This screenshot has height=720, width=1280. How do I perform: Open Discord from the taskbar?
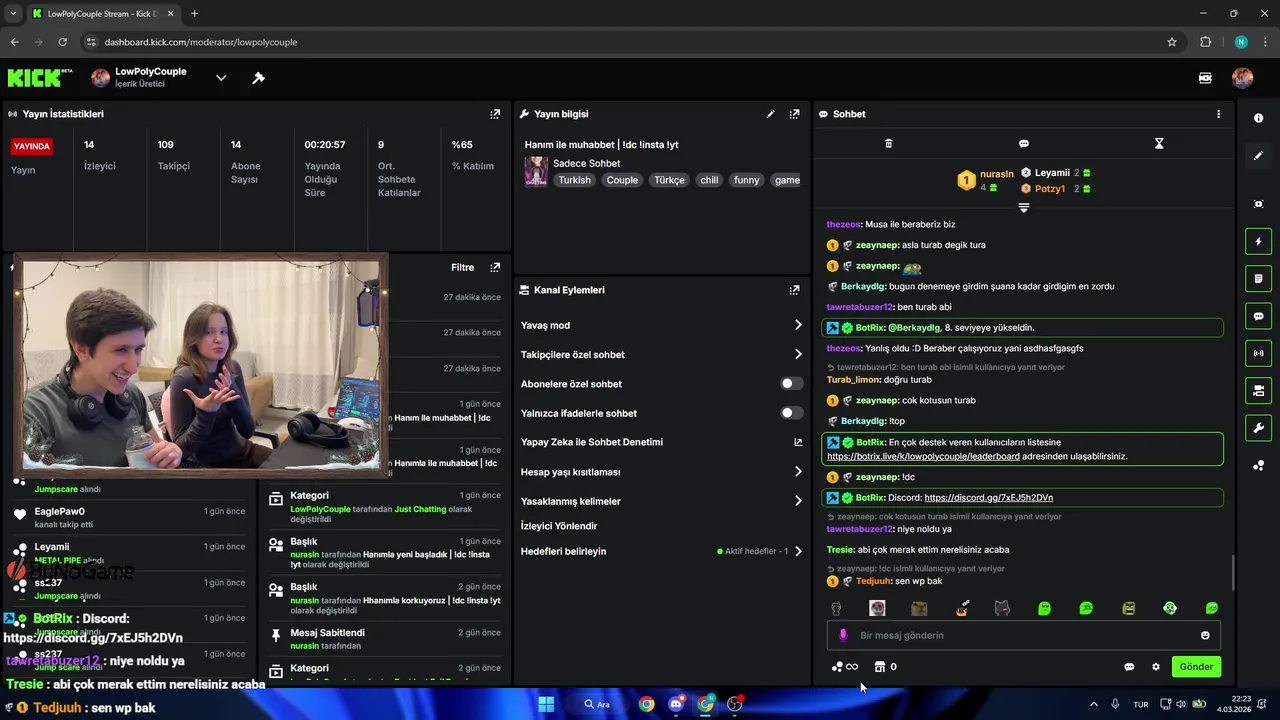(676, 704)
